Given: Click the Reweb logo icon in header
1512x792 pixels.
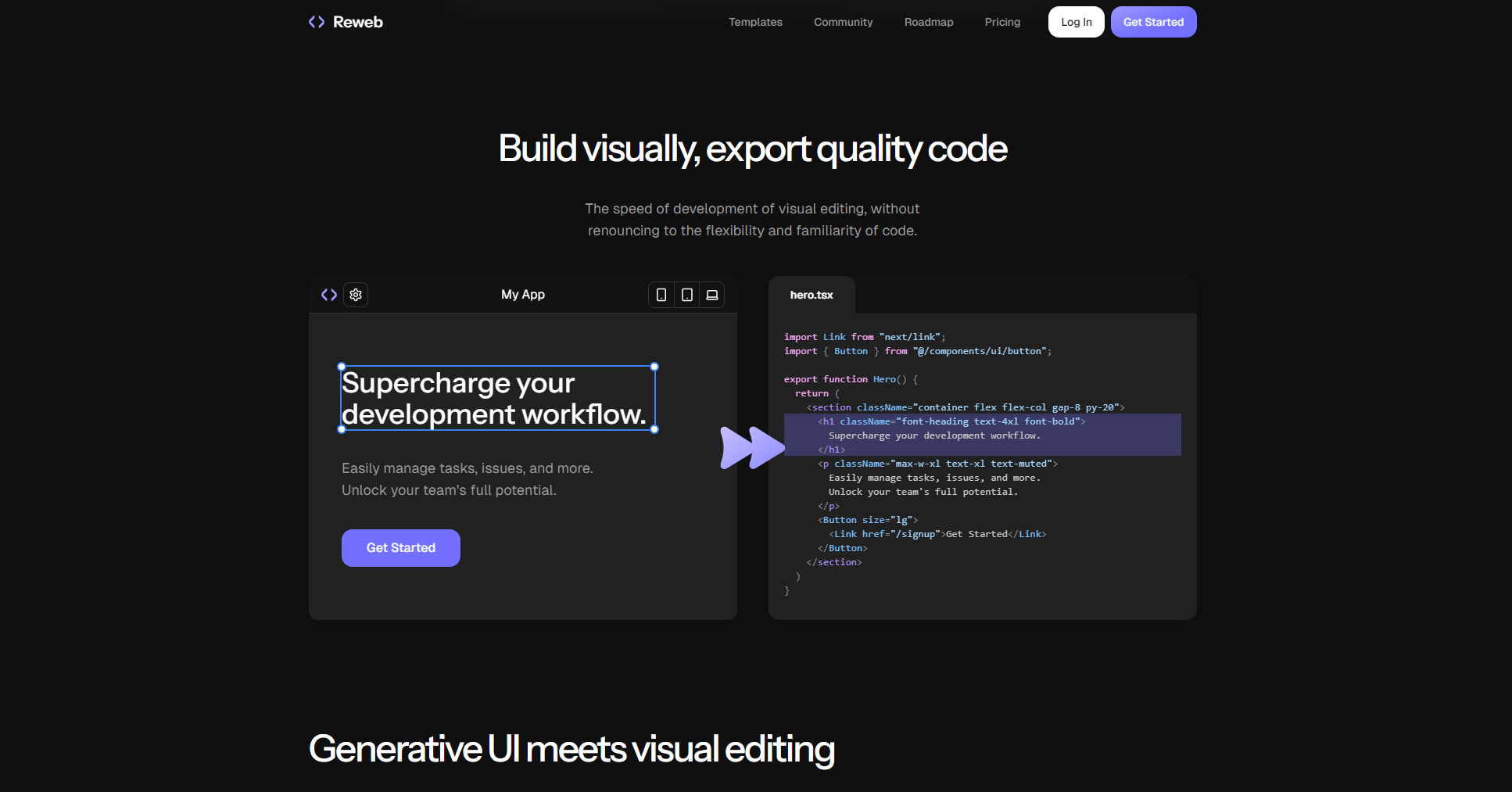Looking at the screenshot, I should coord(317,22).
